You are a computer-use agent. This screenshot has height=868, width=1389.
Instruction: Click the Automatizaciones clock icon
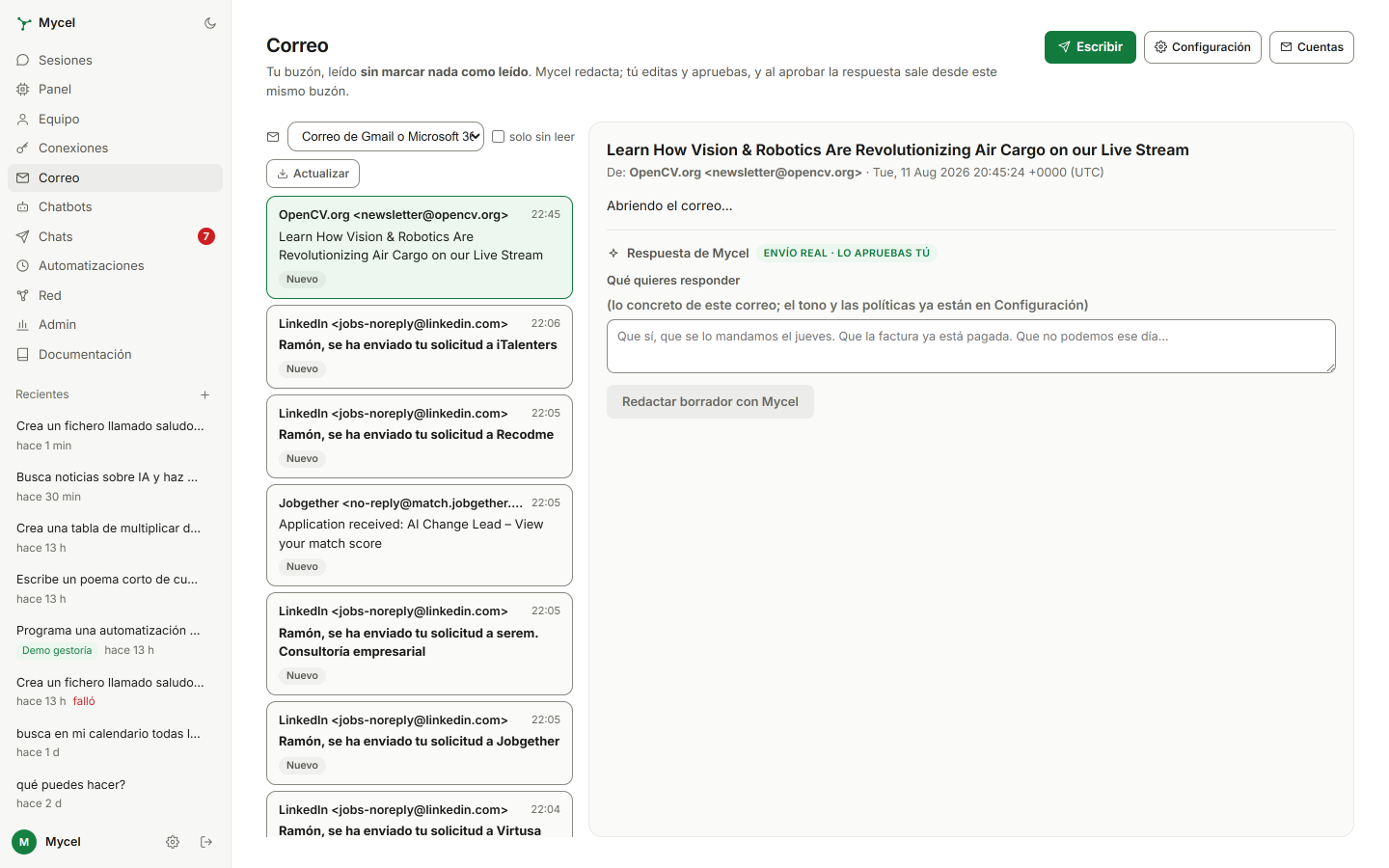[22, 266]
